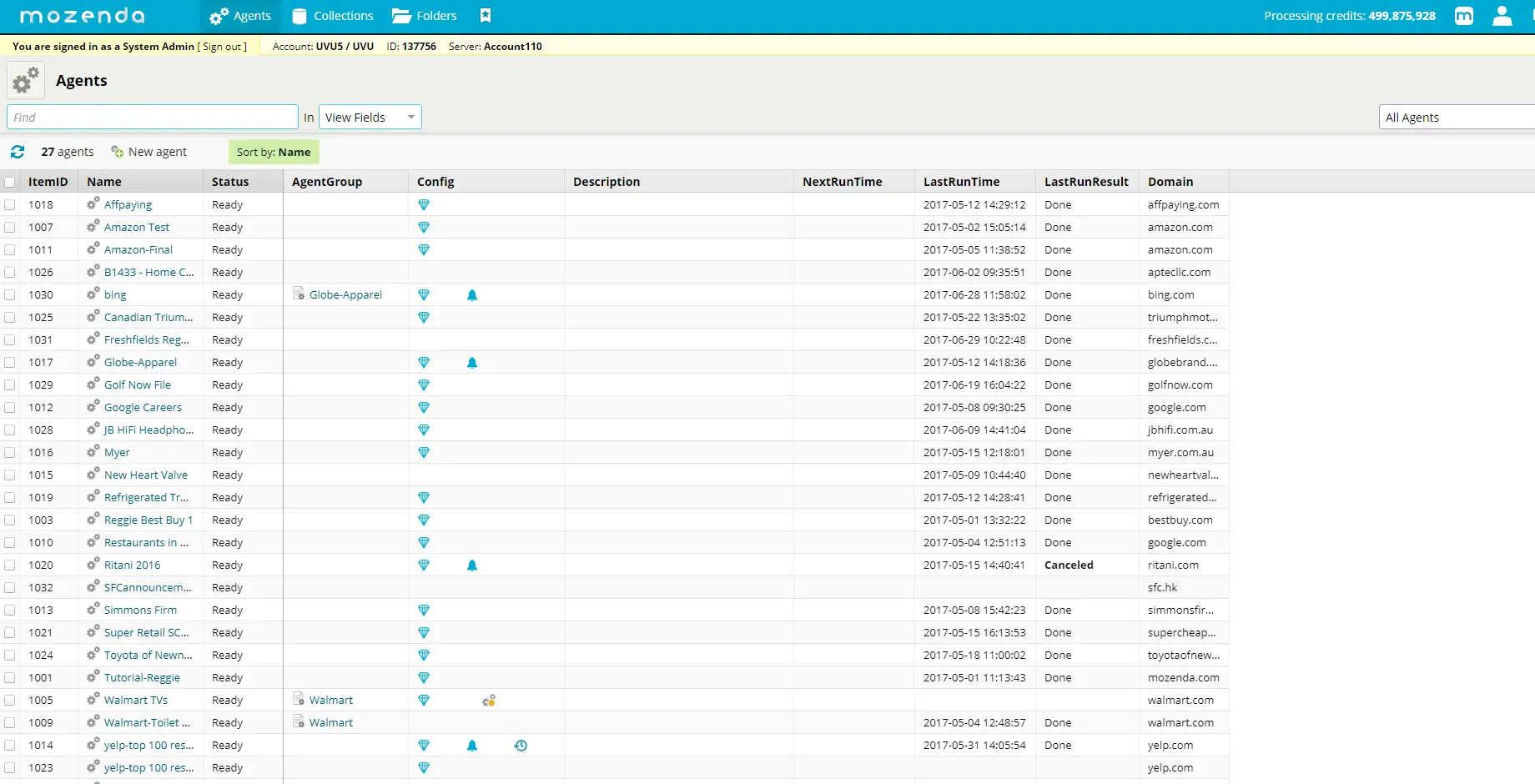Click the New agent button
Image resolution: width=1535 pixels, height=784 pixels.
pos(149,152)
